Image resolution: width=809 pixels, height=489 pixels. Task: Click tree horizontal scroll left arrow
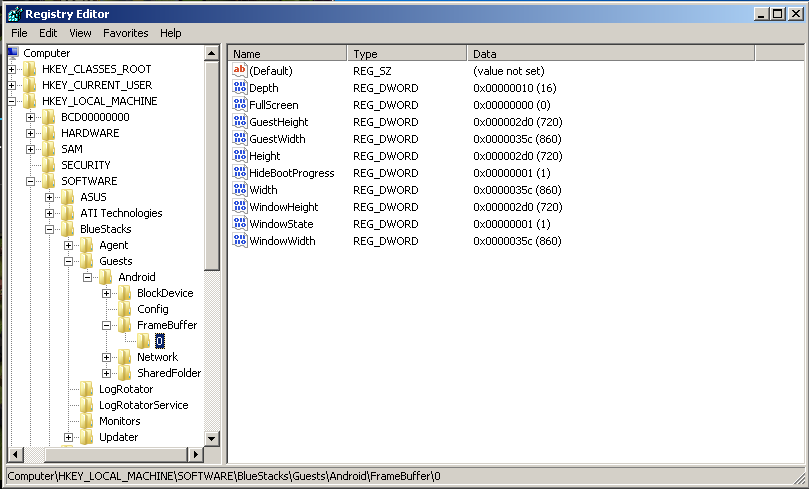[x=15, y=454]
